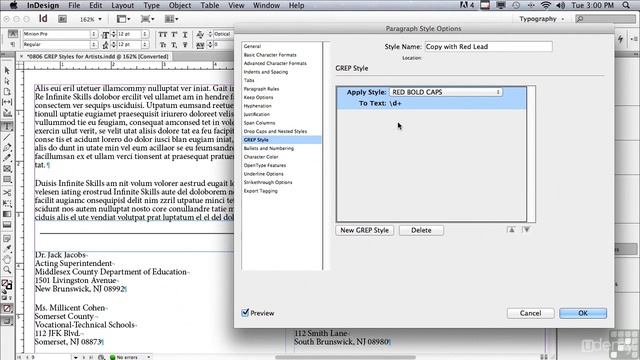Click the Underline icon
This screenshot has height=360, width=640.
coord(185,34)
